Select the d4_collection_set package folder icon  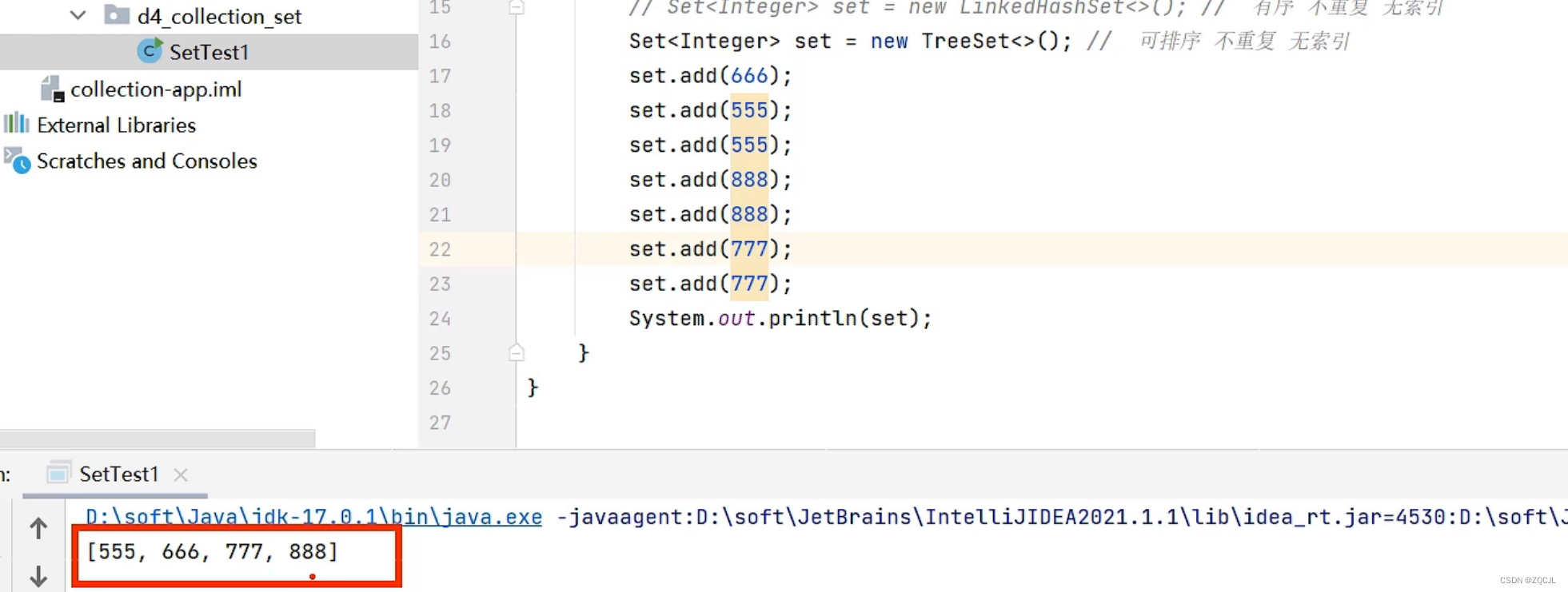pyautogui.click(x=117, y=14)
